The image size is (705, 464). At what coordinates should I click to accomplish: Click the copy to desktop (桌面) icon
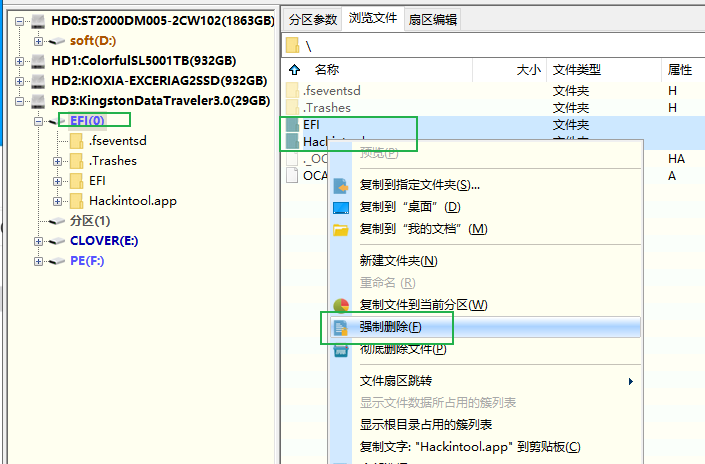[340, 207]
